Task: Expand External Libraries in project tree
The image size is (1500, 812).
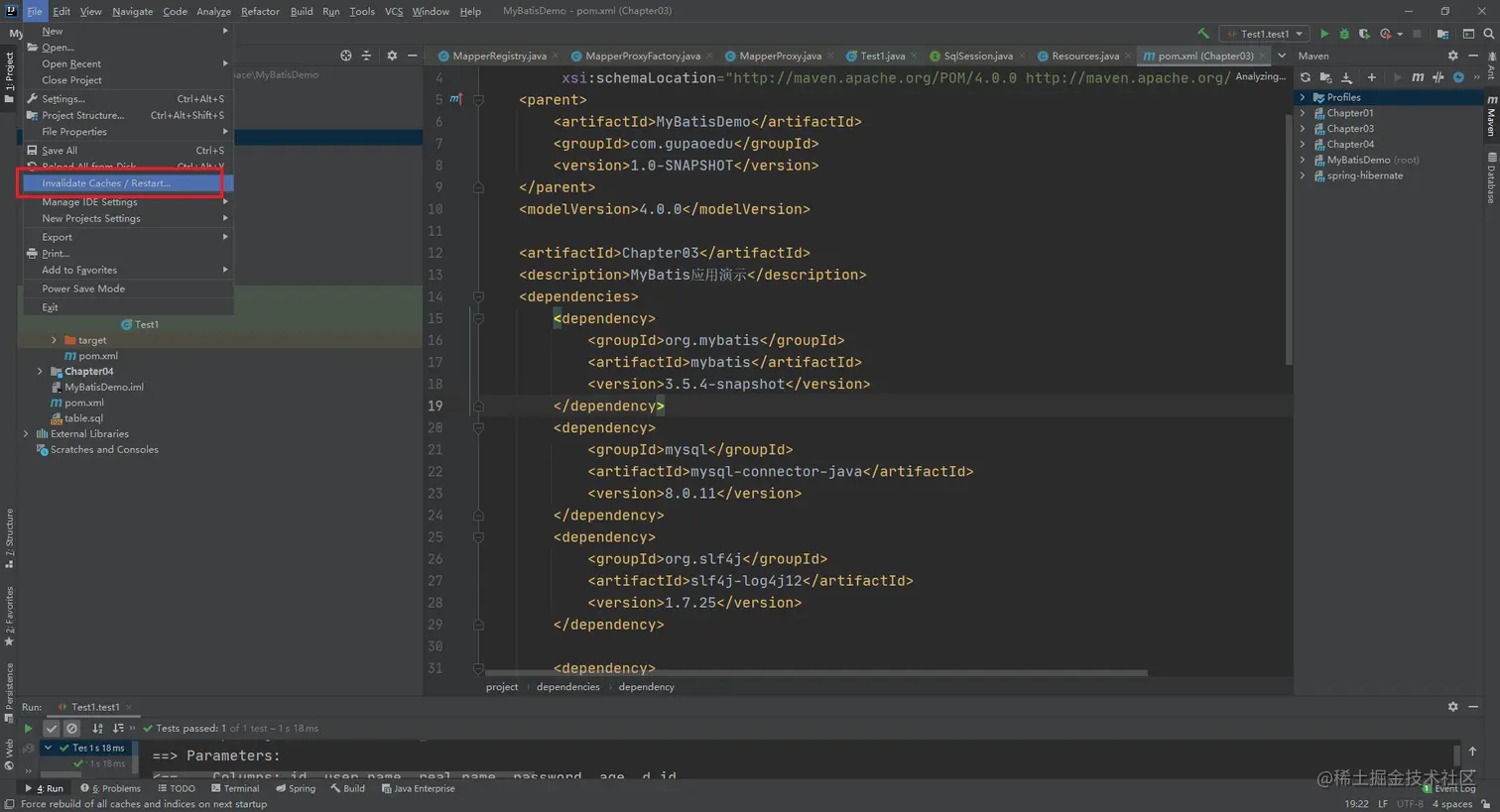Action: pyautogui.click(x=27, y=434)
